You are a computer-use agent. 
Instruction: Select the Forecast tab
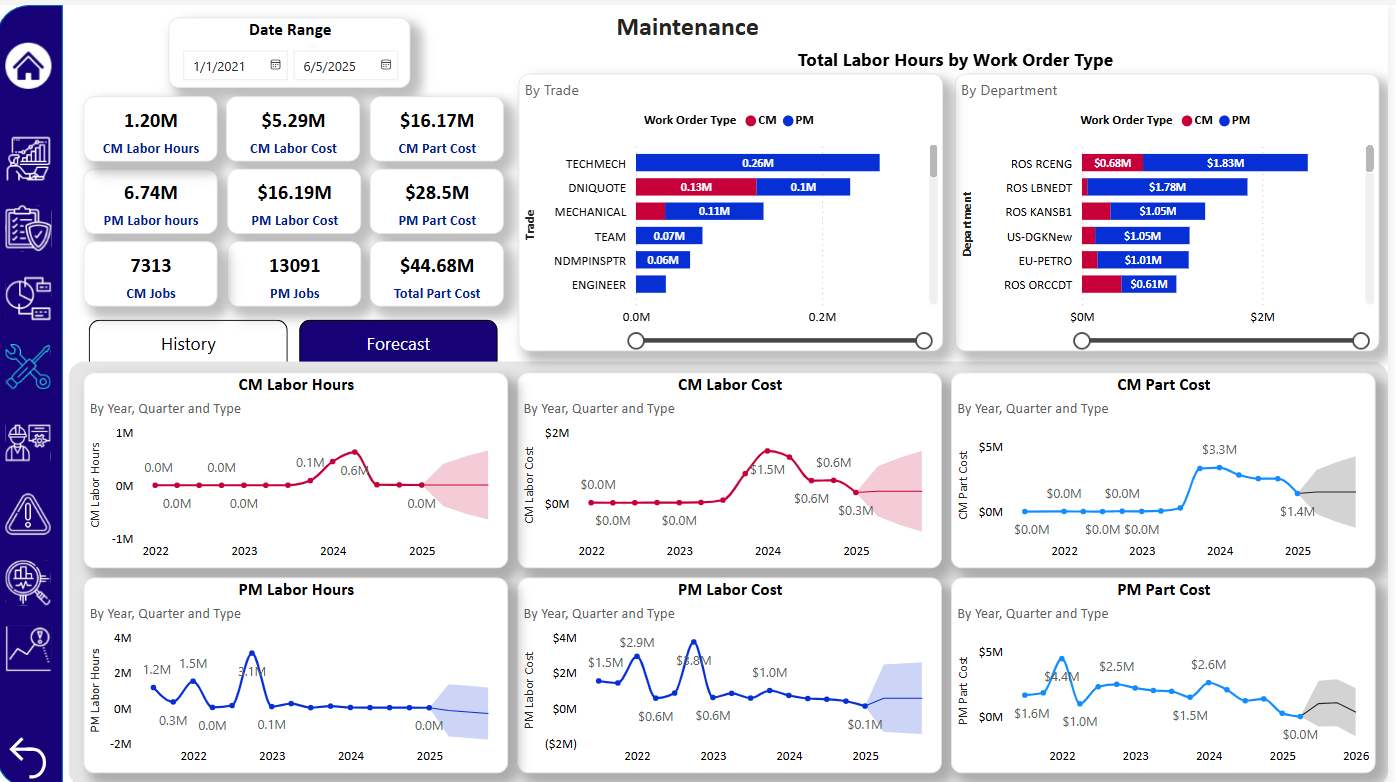point(398,343)
